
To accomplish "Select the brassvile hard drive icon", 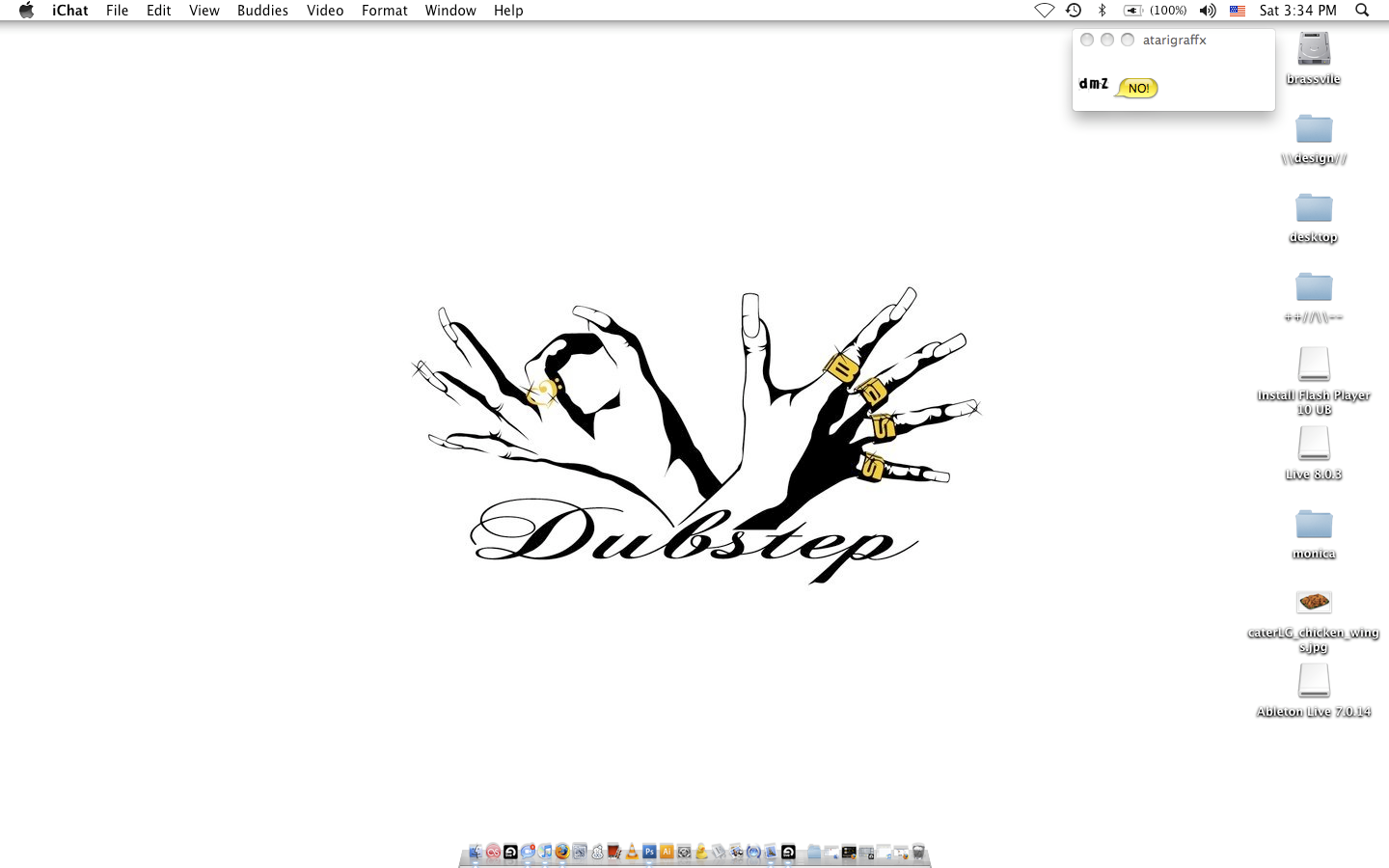I will 1313,49.
